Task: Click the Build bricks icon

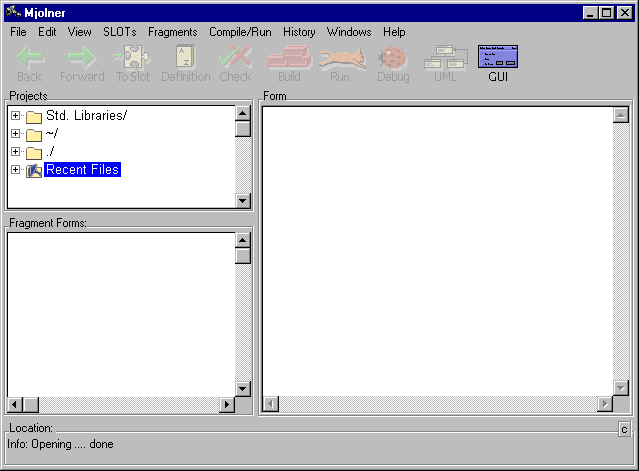Action: click(x=289, y=58)
